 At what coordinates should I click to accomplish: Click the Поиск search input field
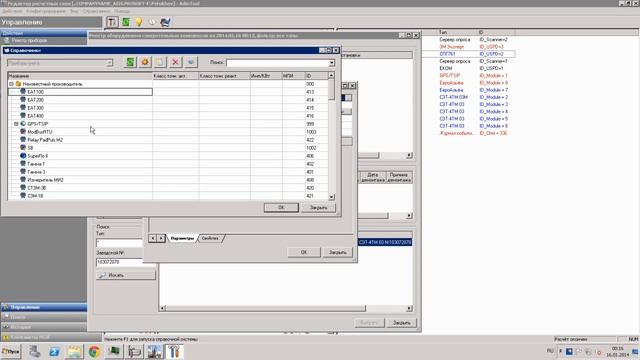278,63
